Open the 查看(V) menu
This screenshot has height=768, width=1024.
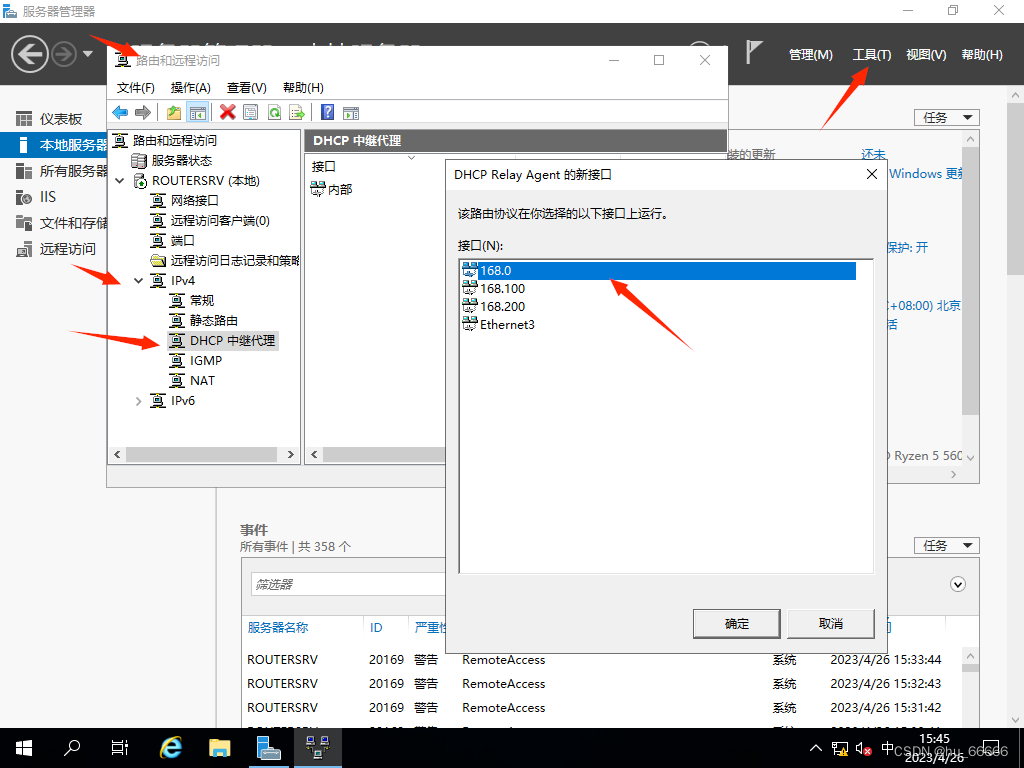(246, 88)
